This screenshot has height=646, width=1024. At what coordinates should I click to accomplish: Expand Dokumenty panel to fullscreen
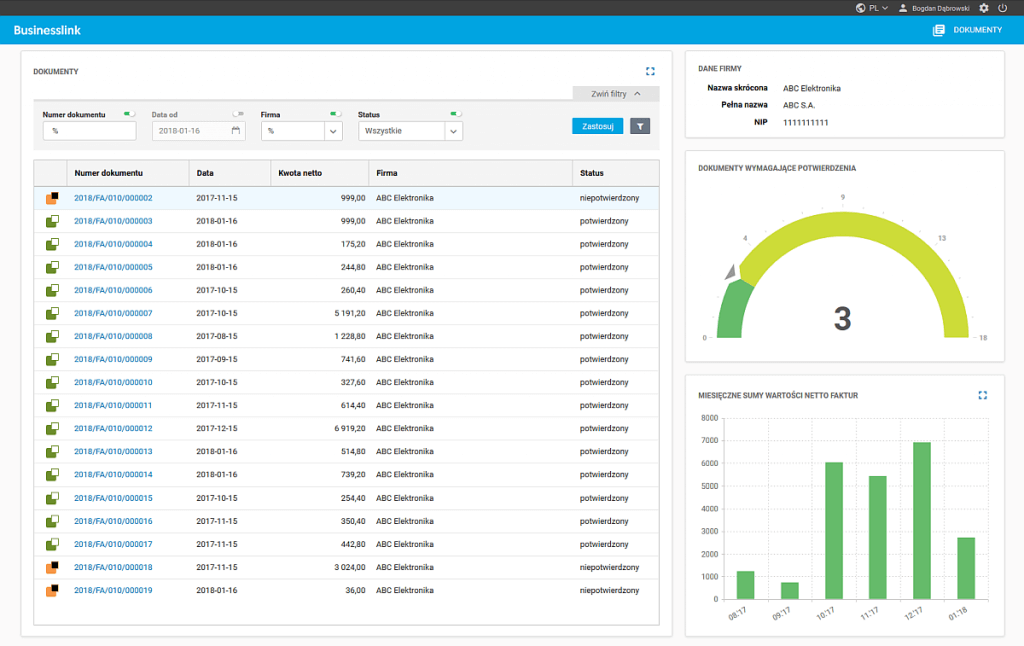(650, 71)
